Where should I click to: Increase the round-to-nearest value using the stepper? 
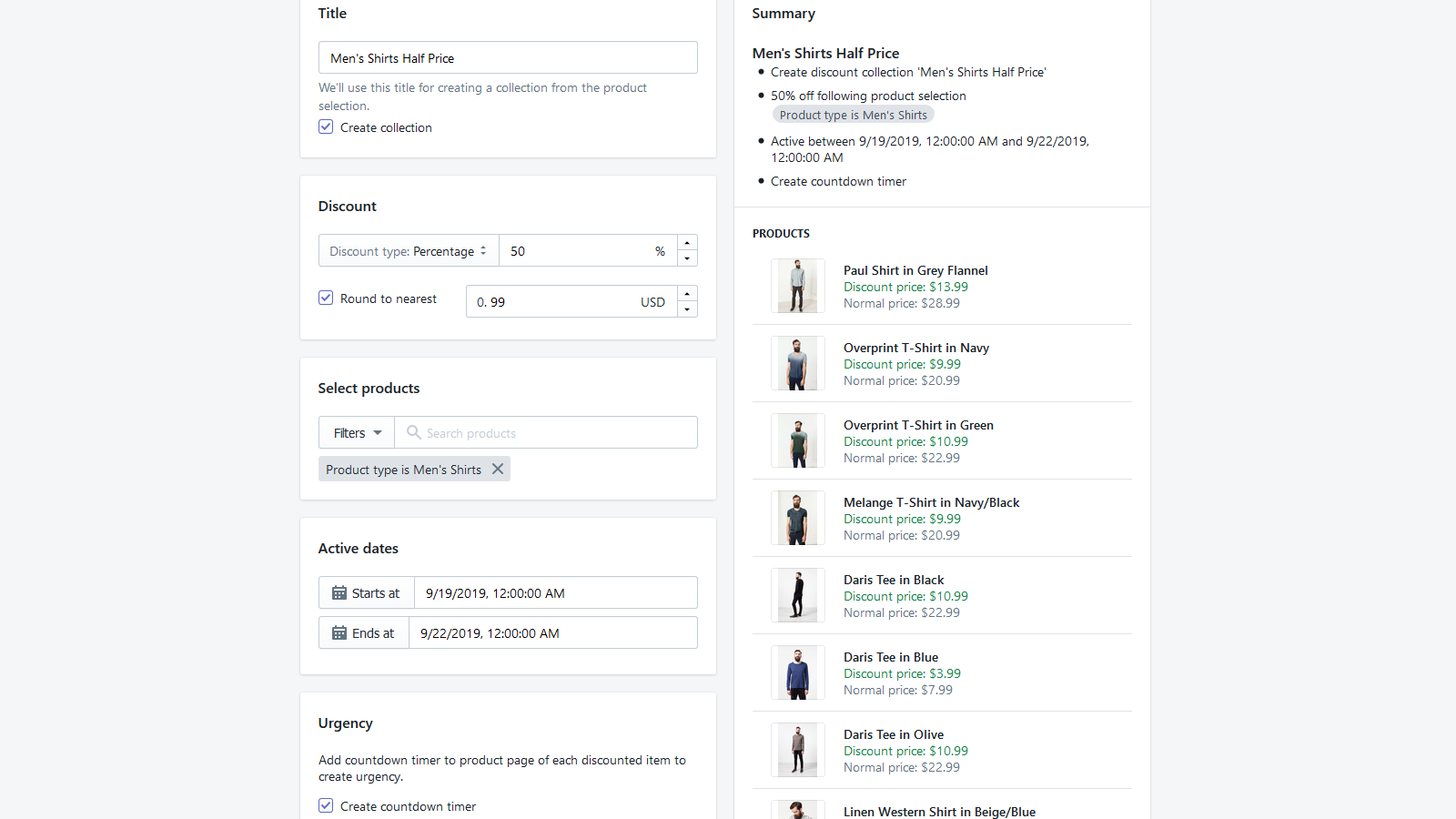[x=687, y=292]
